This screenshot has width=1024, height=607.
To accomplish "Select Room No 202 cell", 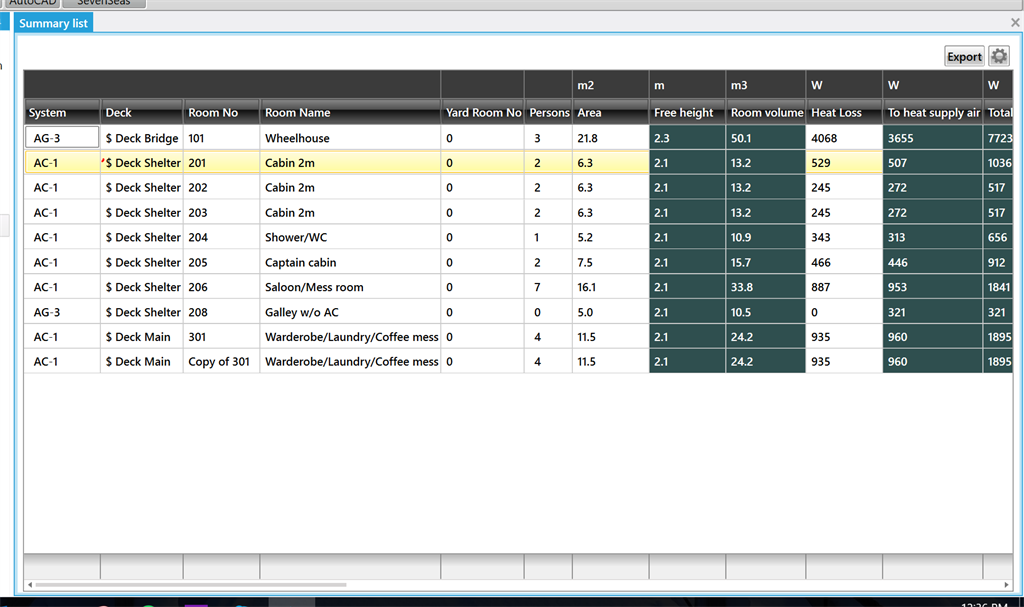I will point(221,188).
